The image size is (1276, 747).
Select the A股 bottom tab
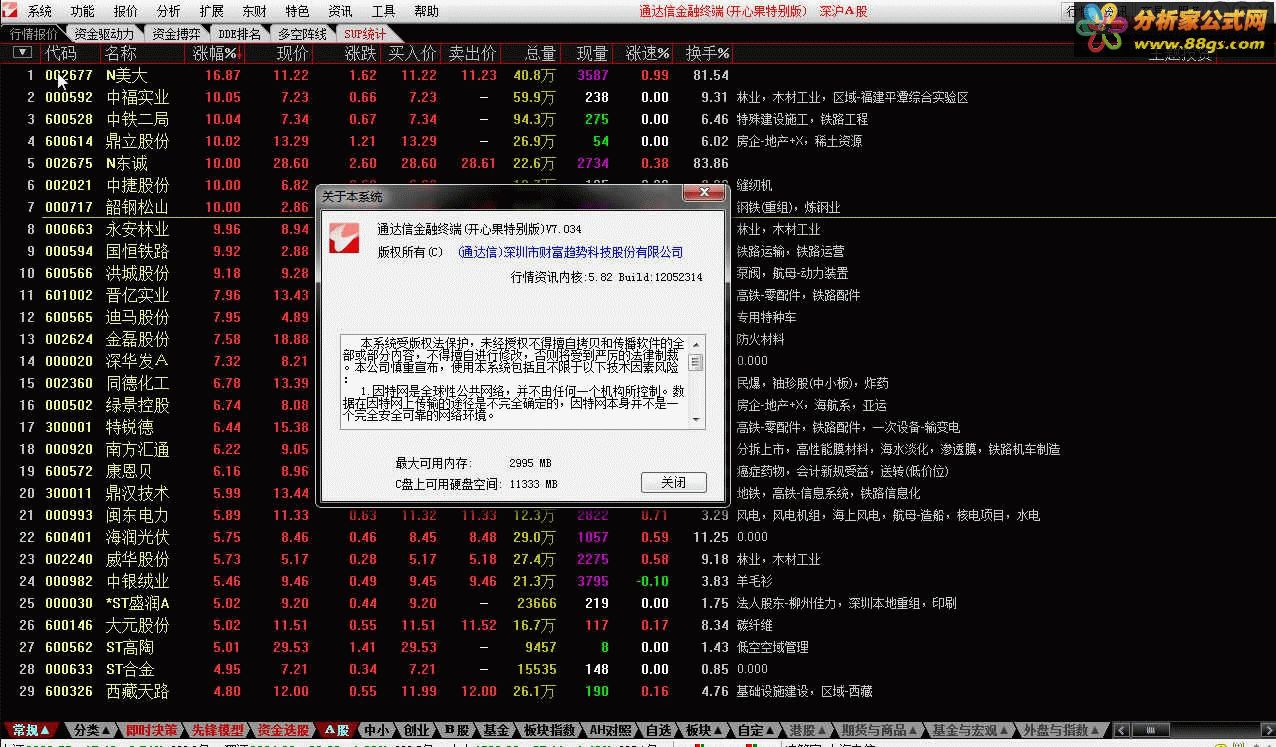pyautogui.click(x=335, y=730)
